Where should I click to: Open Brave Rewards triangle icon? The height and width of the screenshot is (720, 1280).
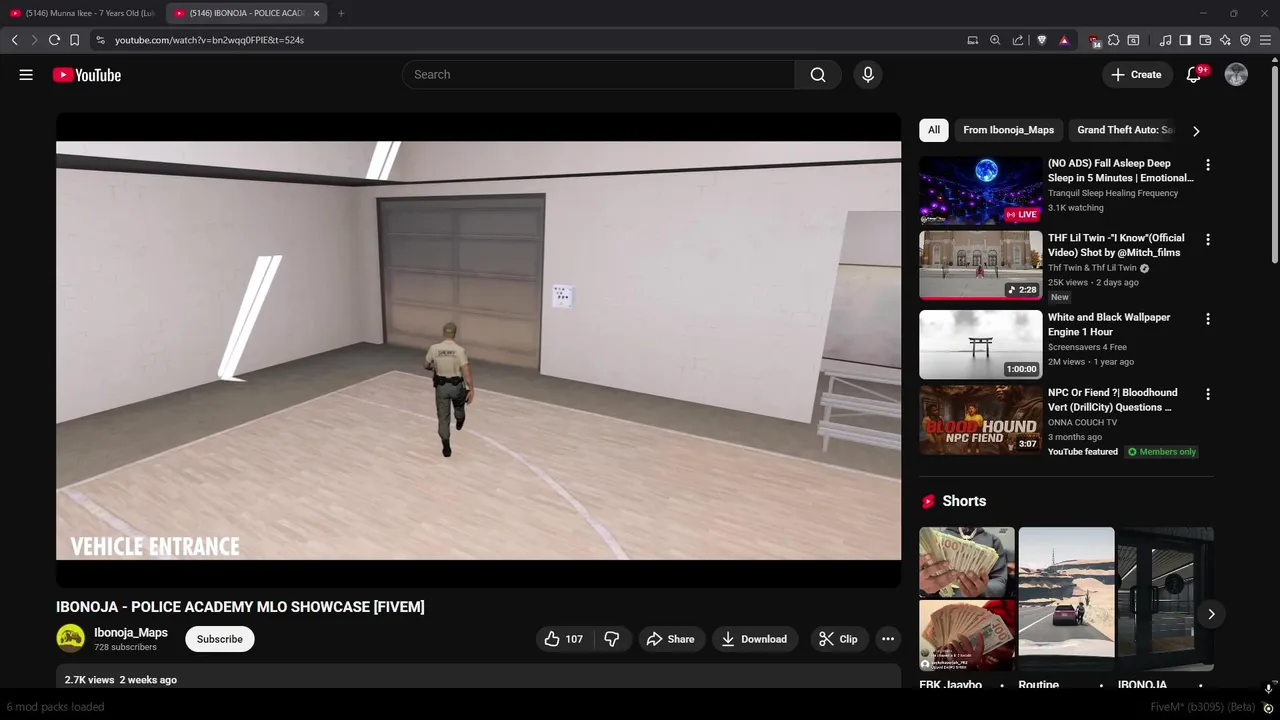(x=1064, y=40)
